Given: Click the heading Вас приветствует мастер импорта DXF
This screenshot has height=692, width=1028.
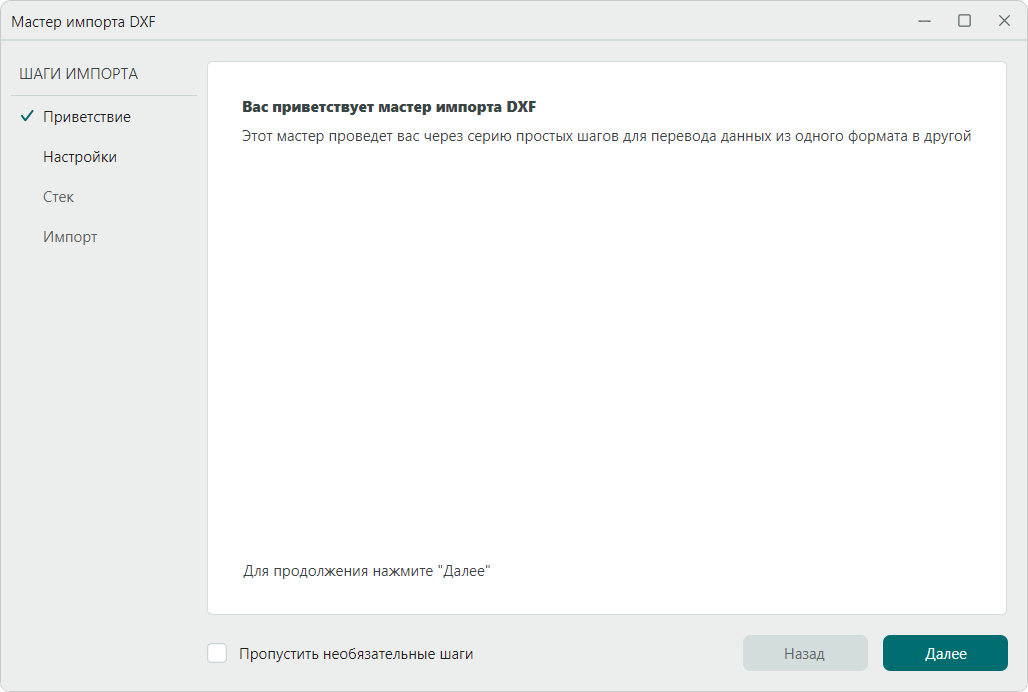Looking at the screenshot, I should coord(389,107).
